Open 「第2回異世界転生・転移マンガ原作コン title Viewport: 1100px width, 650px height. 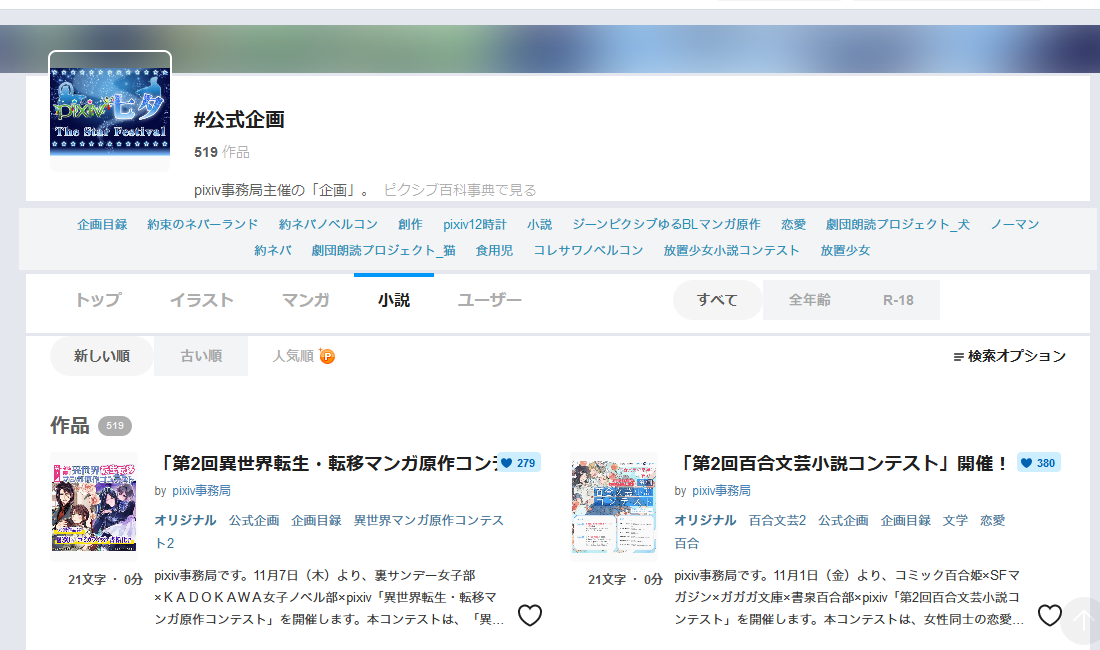click(x=326, y=463)
